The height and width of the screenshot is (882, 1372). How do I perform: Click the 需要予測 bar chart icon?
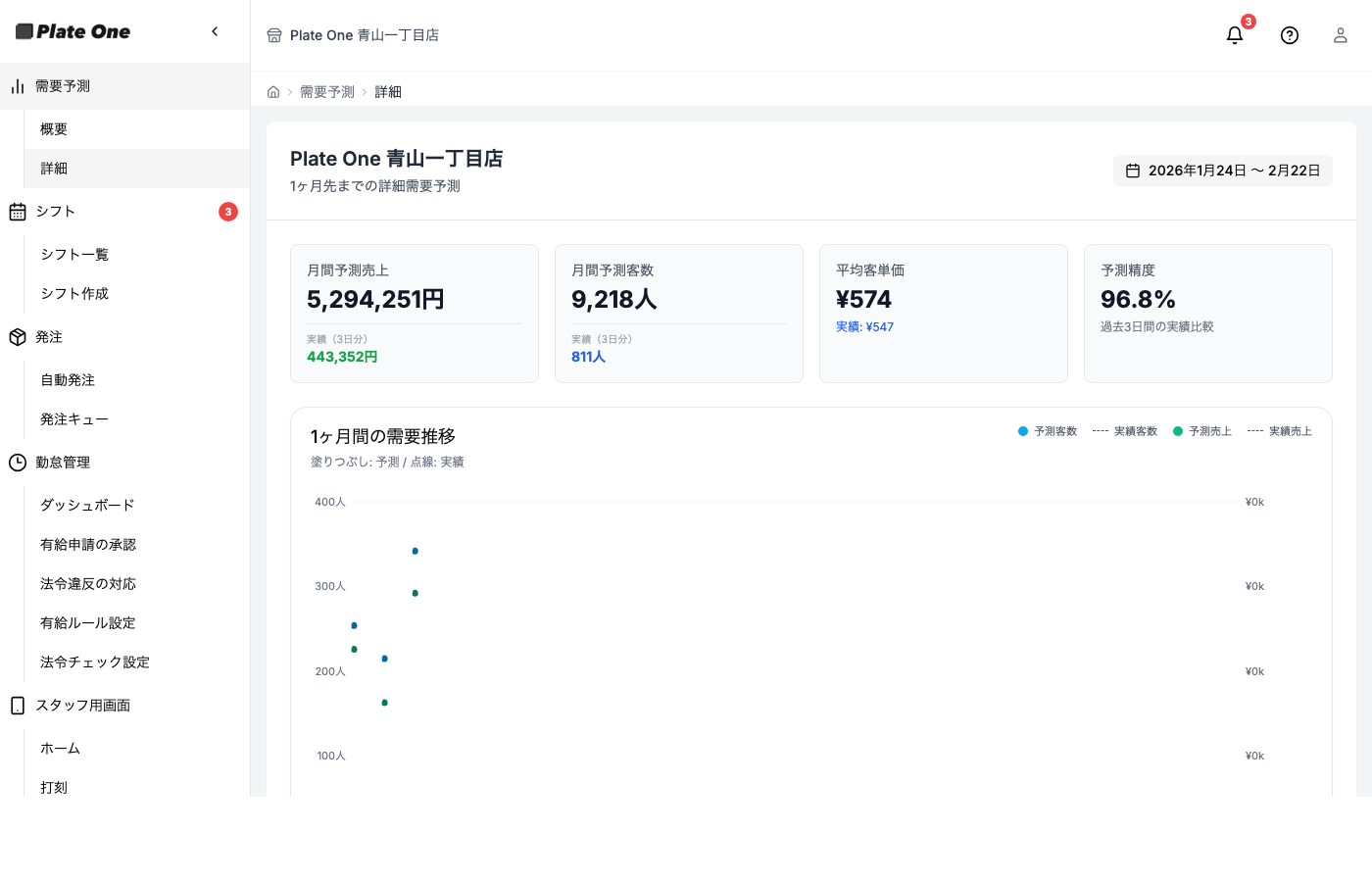tap(18, 86)
